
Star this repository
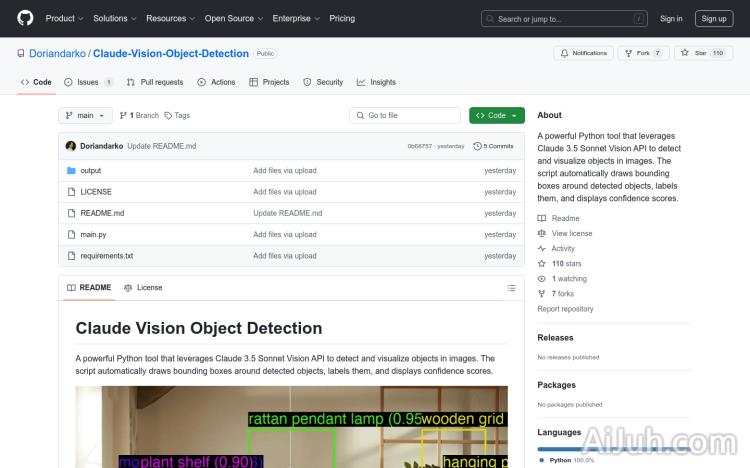pyautogui.click(x=703, y=53)
